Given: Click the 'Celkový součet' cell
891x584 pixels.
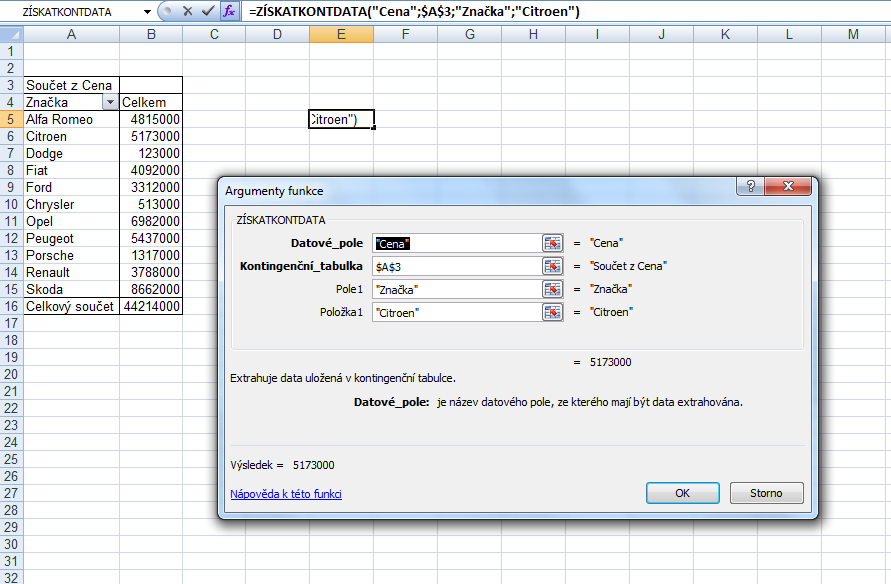Looking at the screenshot, I should (x=72, y=306).
